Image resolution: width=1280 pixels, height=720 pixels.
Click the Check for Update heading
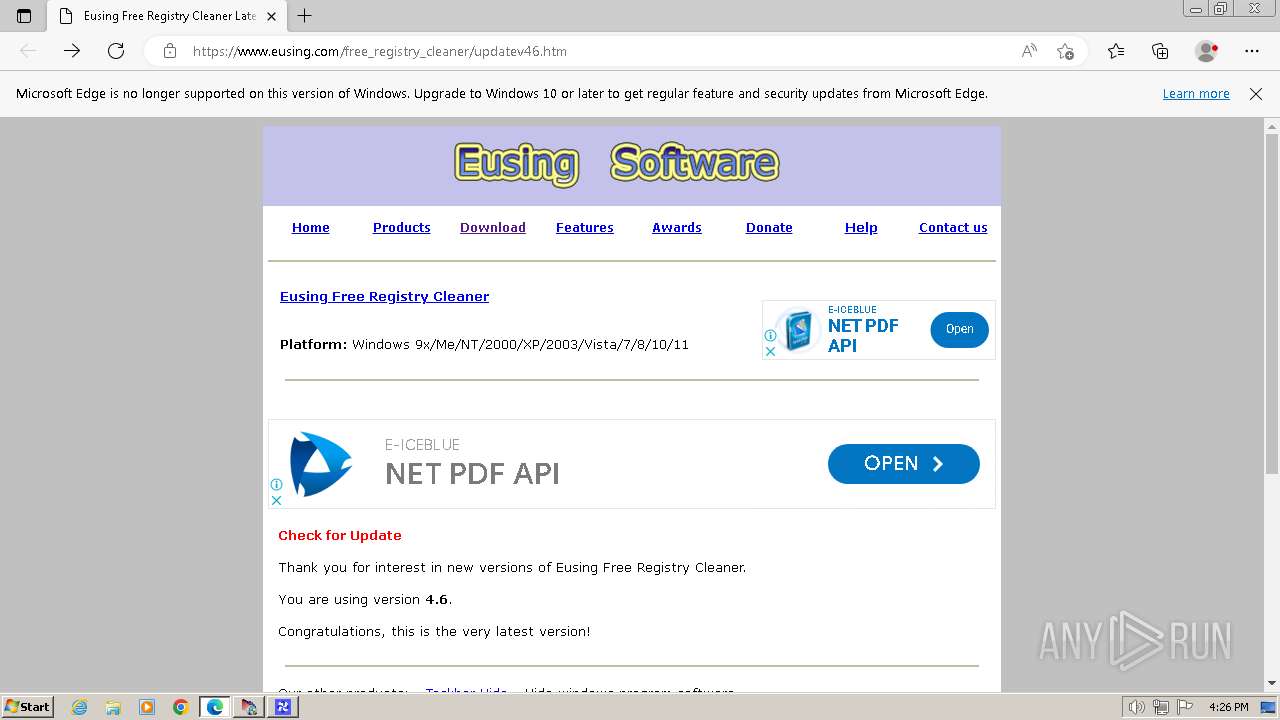340,536
